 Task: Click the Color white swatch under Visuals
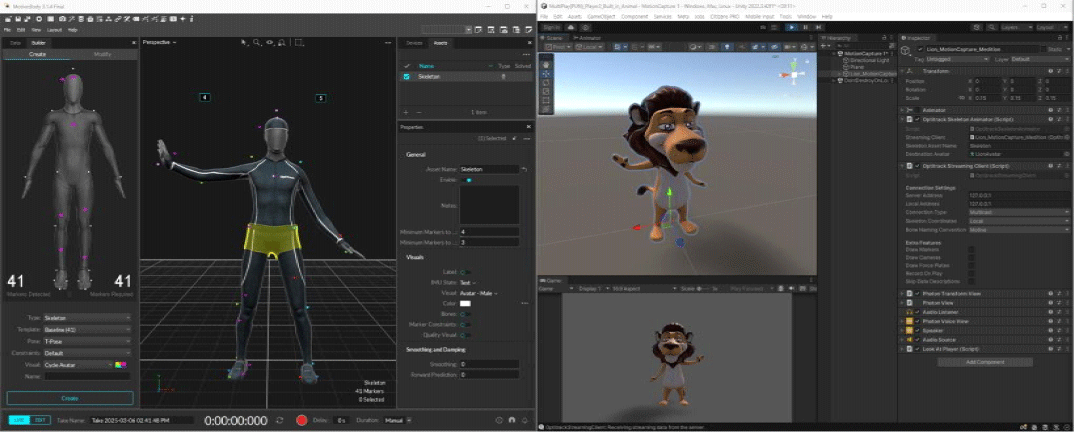[x=465, y=303]
